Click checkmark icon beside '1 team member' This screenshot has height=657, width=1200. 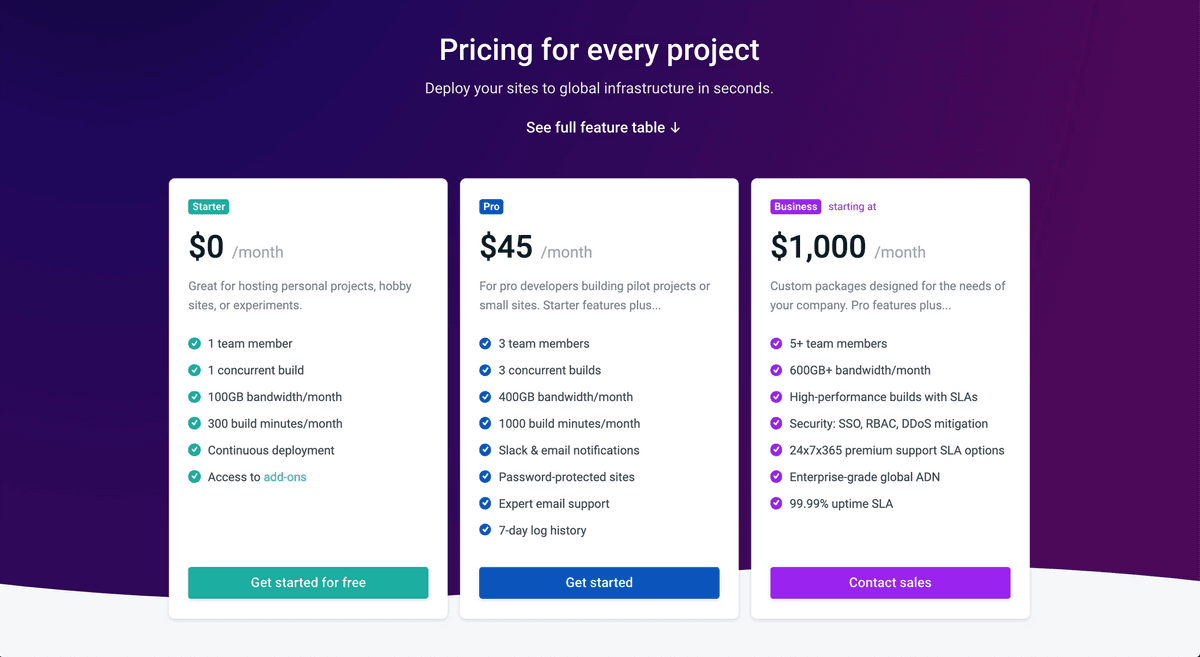click(x=194, y=344)
